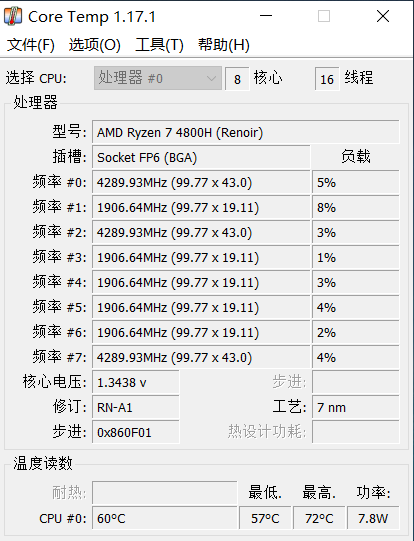
Task: Close the Core Temp window
Action: 383,16
